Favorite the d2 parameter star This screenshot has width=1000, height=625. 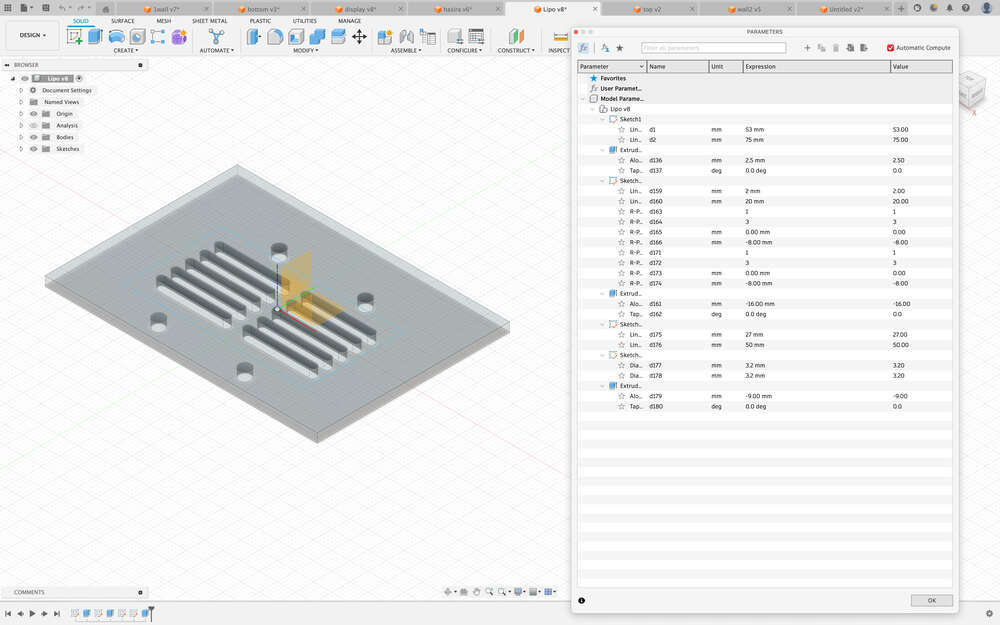coord(621,140)
